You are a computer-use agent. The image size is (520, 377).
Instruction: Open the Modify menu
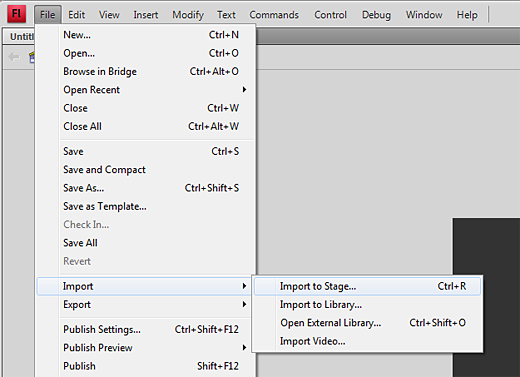pos(188,15)
